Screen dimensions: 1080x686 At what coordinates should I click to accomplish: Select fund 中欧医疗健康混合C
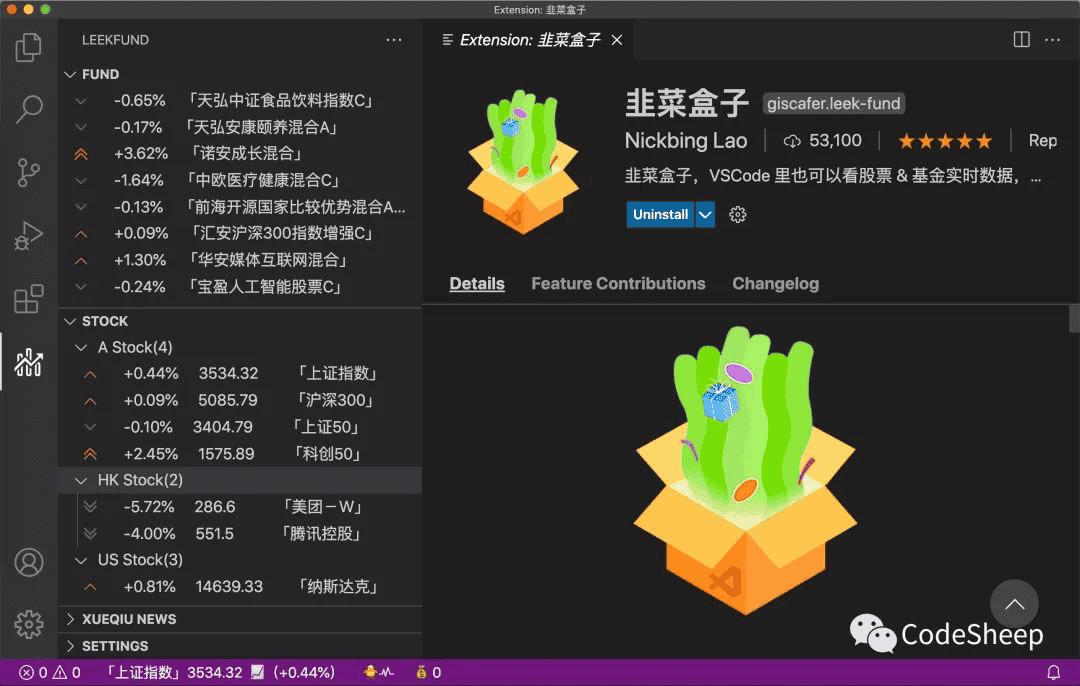(240, 180)
